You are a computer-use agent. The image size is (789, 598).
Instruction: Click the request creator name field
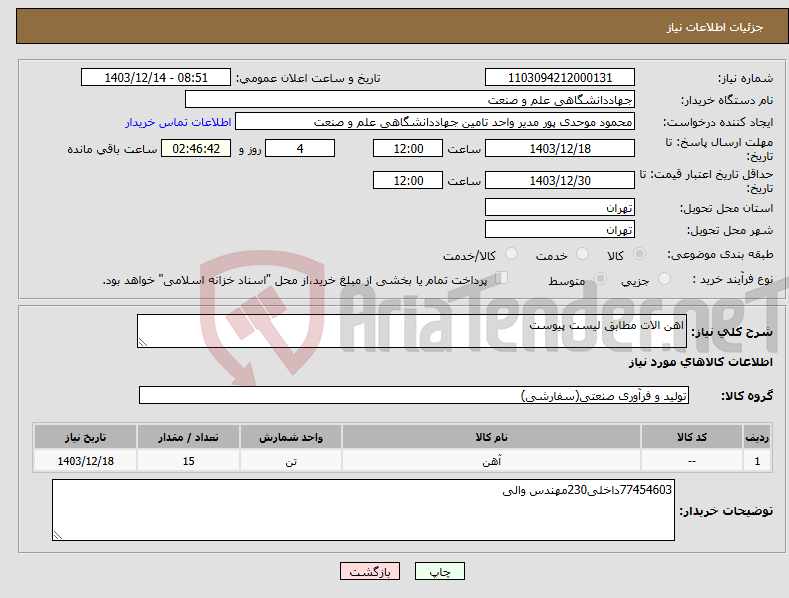pyautogui.click(x=435, y=122)
